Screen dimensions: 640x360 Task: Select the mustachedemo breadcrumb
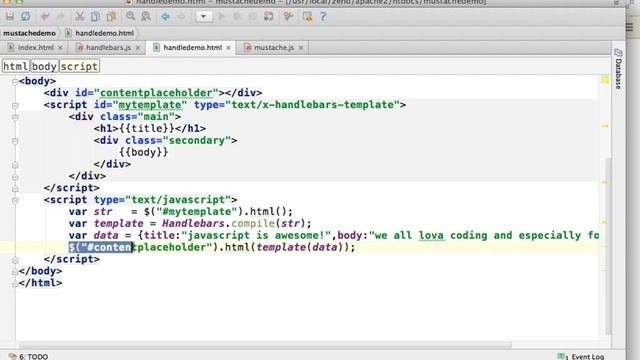click(x=29, y=33)
